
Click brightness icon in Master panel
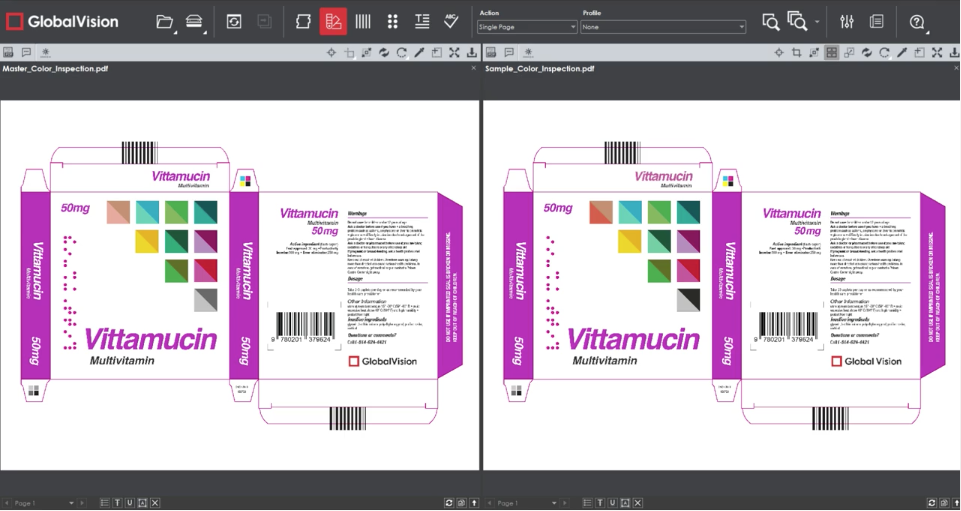coord(45,53)
